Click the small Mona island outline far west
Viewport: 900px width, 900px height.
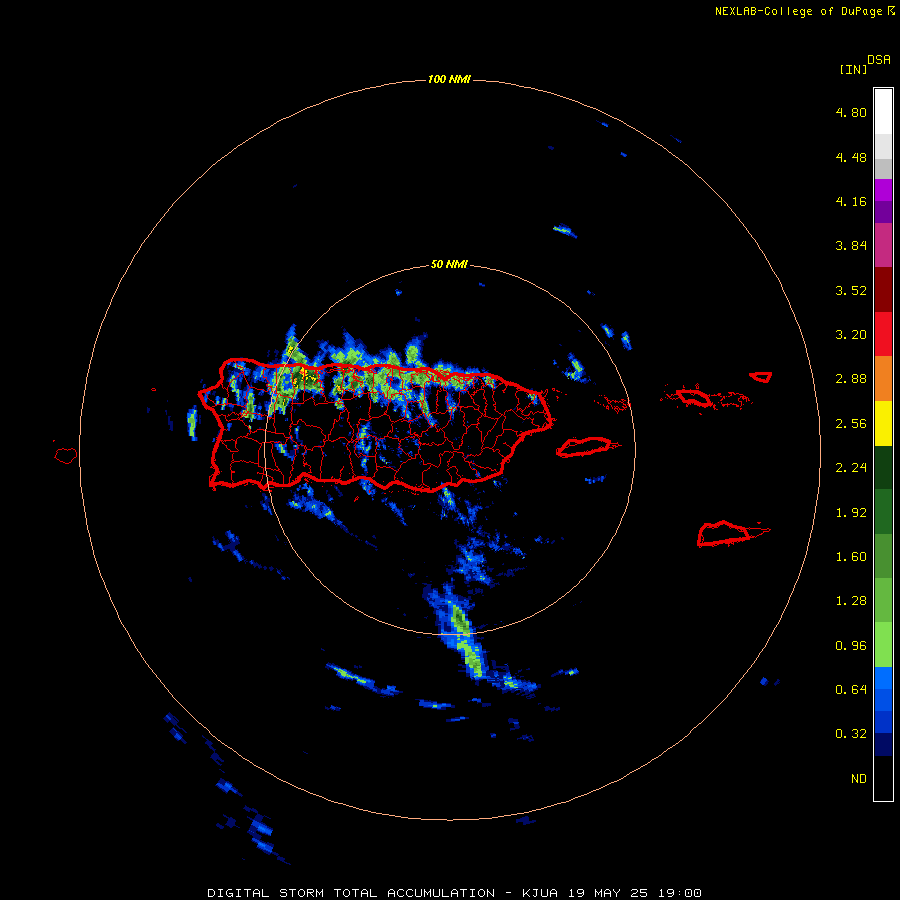click(65, 456)
